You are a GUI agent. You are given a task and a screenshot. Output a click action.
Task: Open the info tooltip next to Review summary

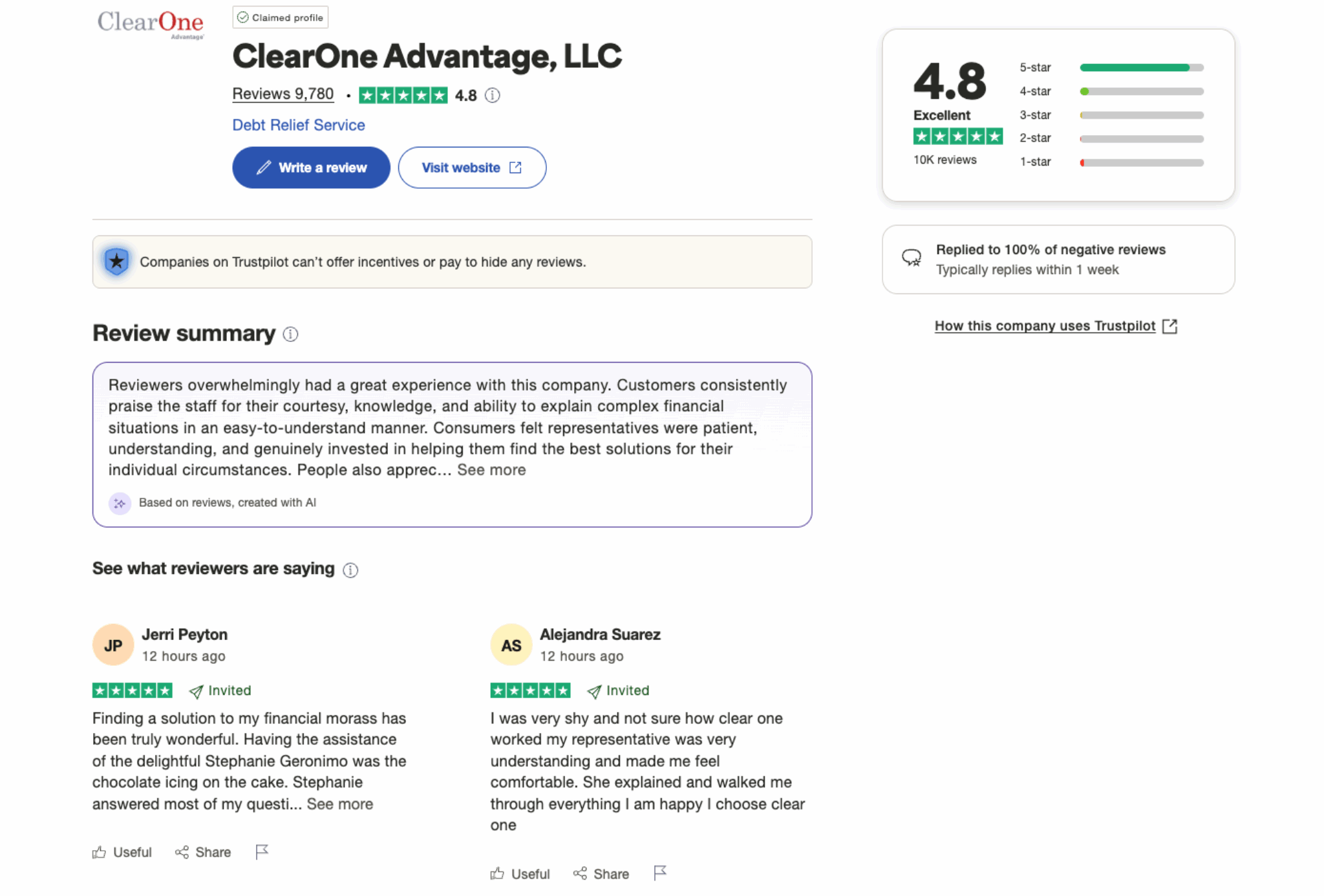coord(290,334)
